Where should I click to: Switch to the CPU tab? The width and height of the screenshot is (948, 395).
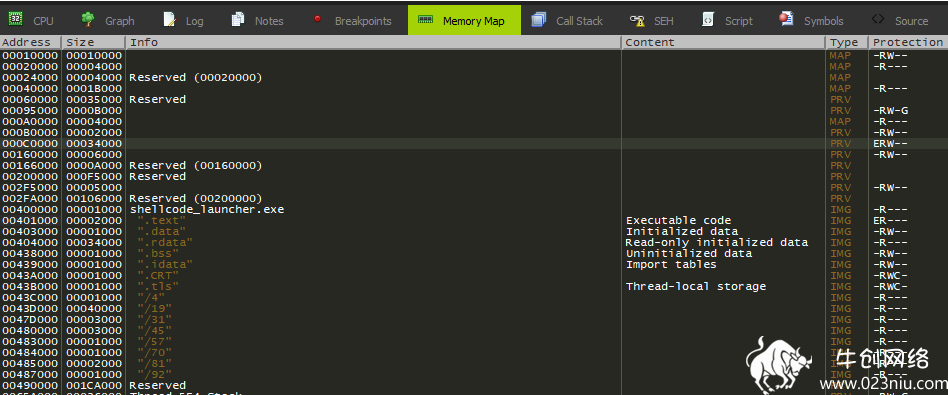click(31, 21)
